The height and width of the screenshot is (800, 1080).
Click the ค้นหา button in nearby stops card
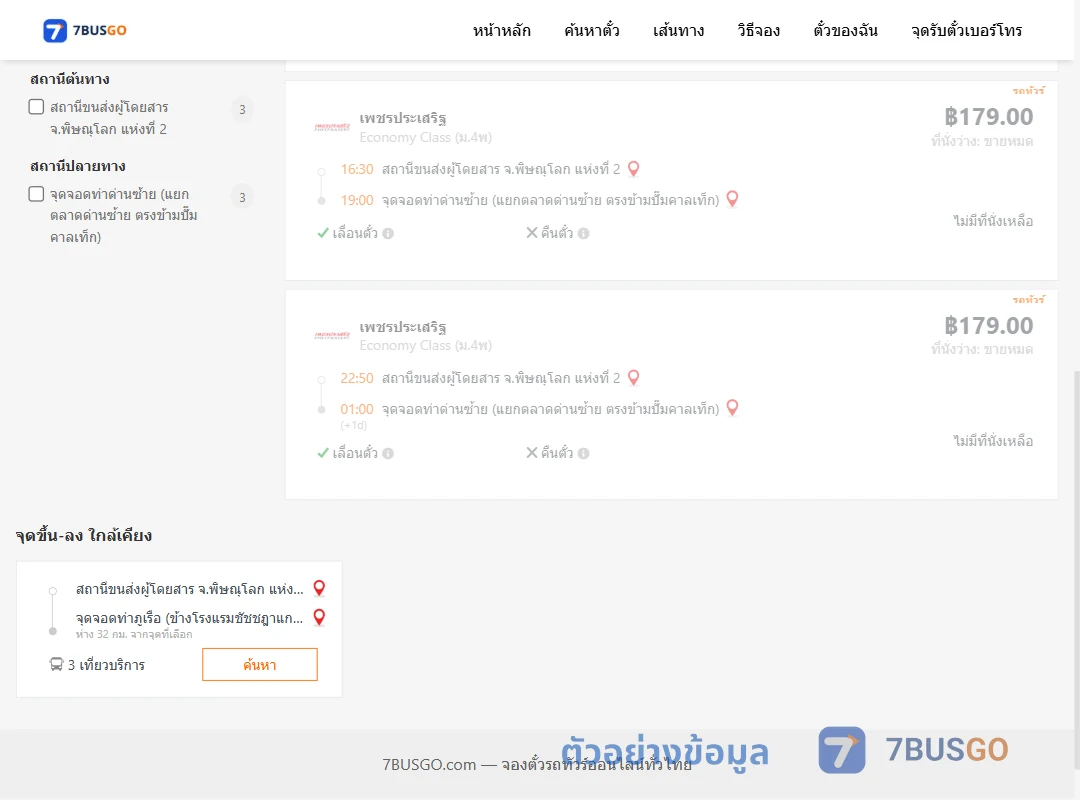coord(260,664)
